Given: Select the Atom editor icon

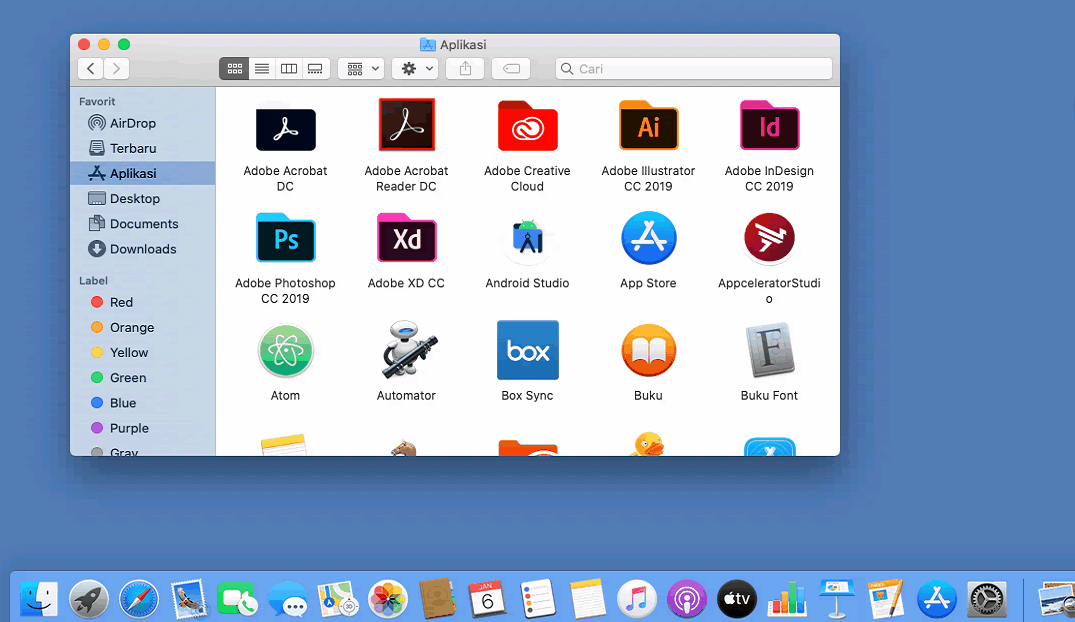Looking at the screenshot, I should pos(285,350).
